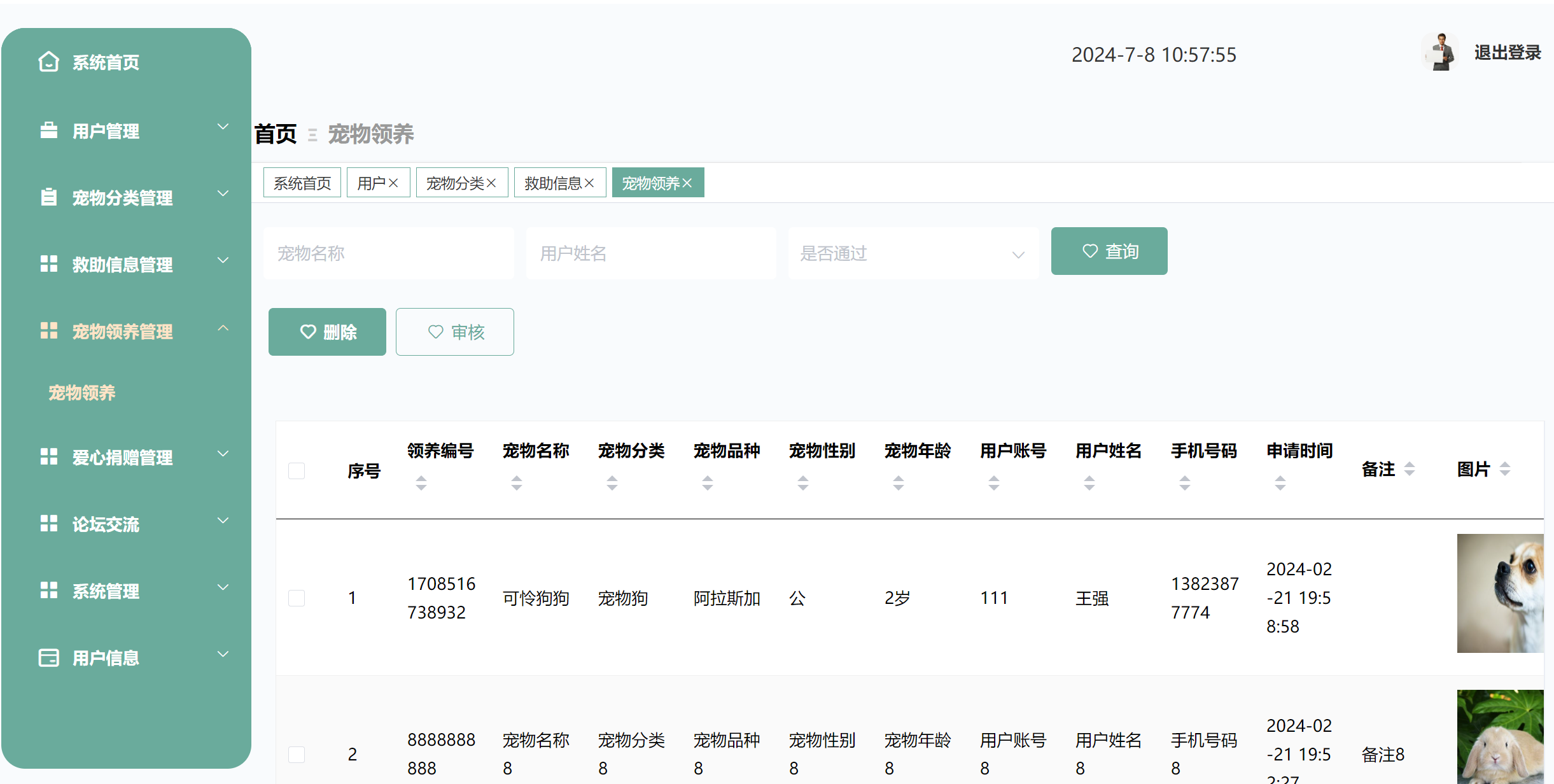Click the user avatar picture in the header
The height and width of the screenshot is (784, 1554).
coord(1441,52)
